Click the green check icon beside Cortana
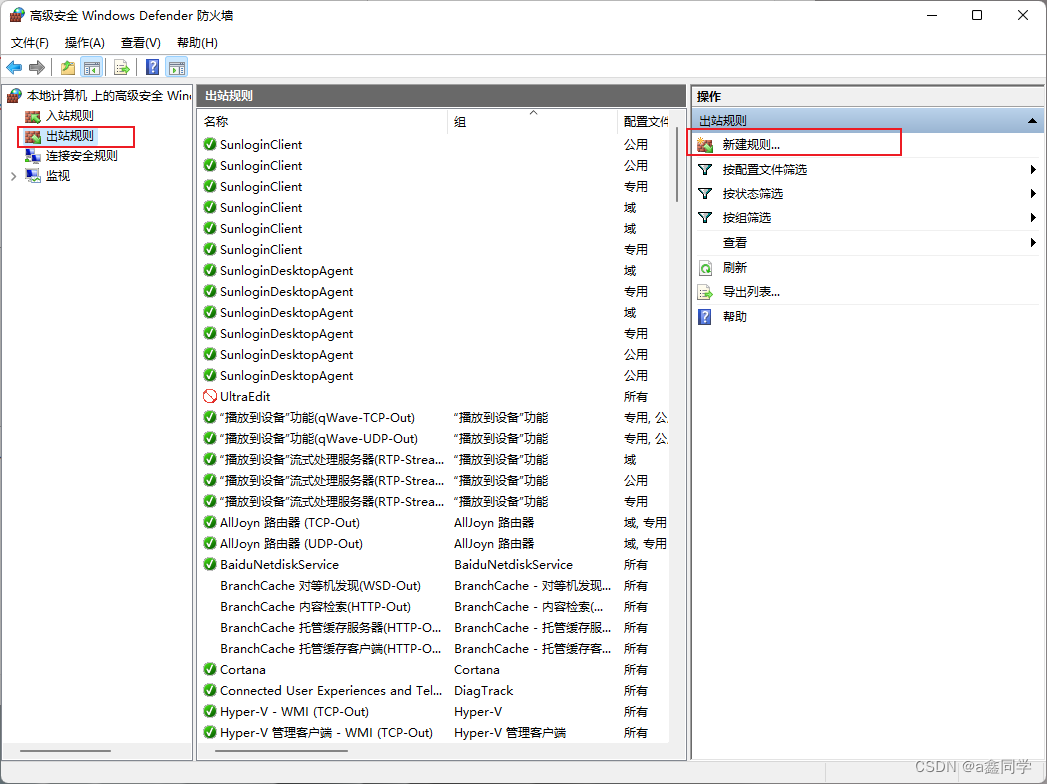This screenshot has width=1047, height=784. point(210,669)
